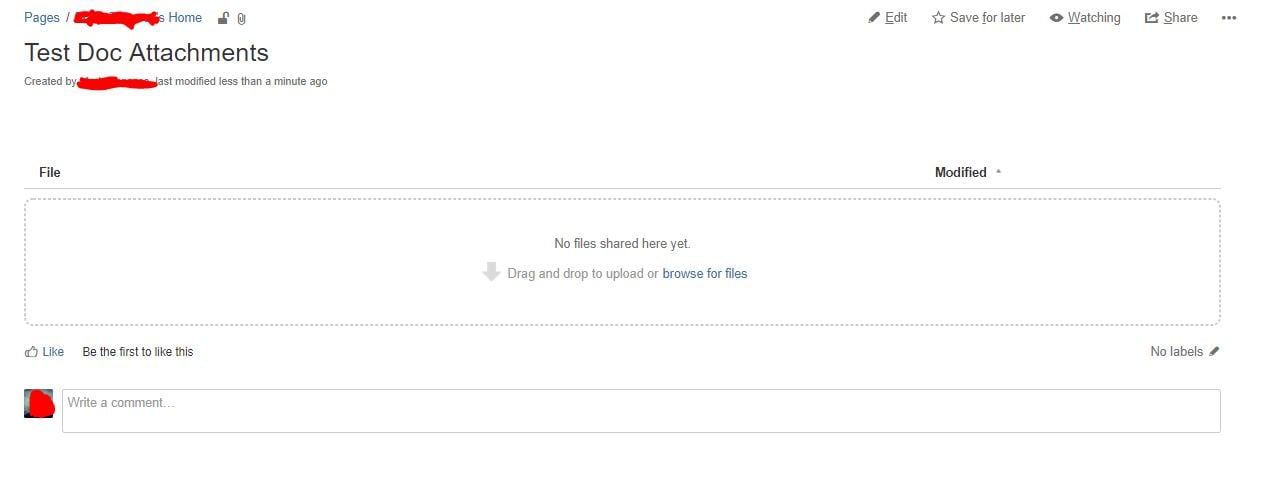The width and height of the screenshot is (1261, 478).
Task: Open the commenter's profile avatar
Action: pos(38,403)
